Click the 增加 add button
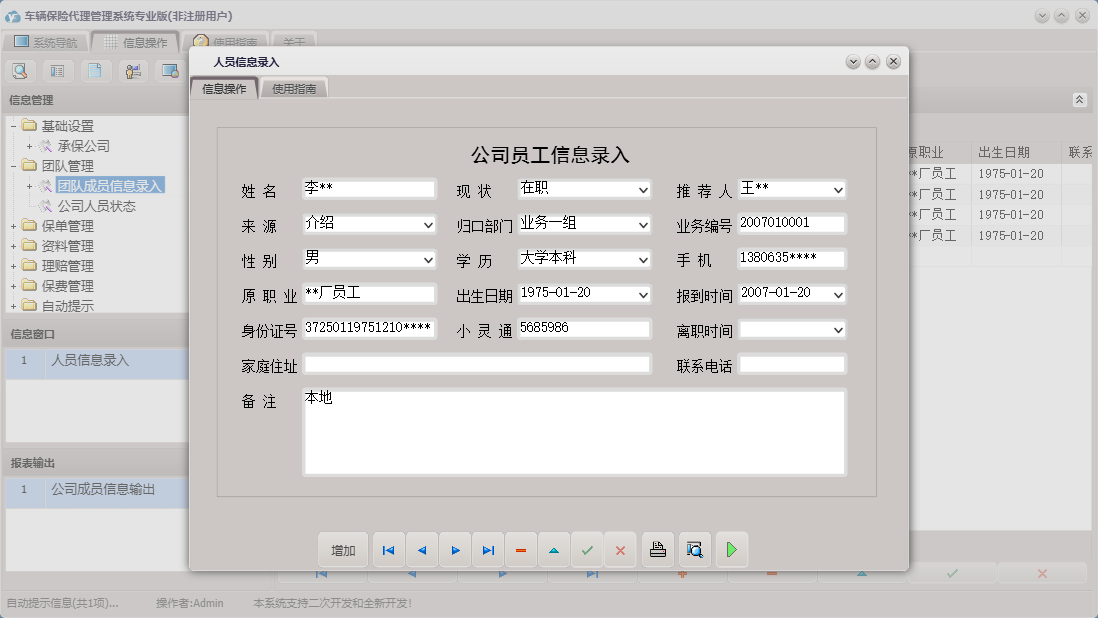The height and width of the screenshot is (618, 1098). coord(343,549)
